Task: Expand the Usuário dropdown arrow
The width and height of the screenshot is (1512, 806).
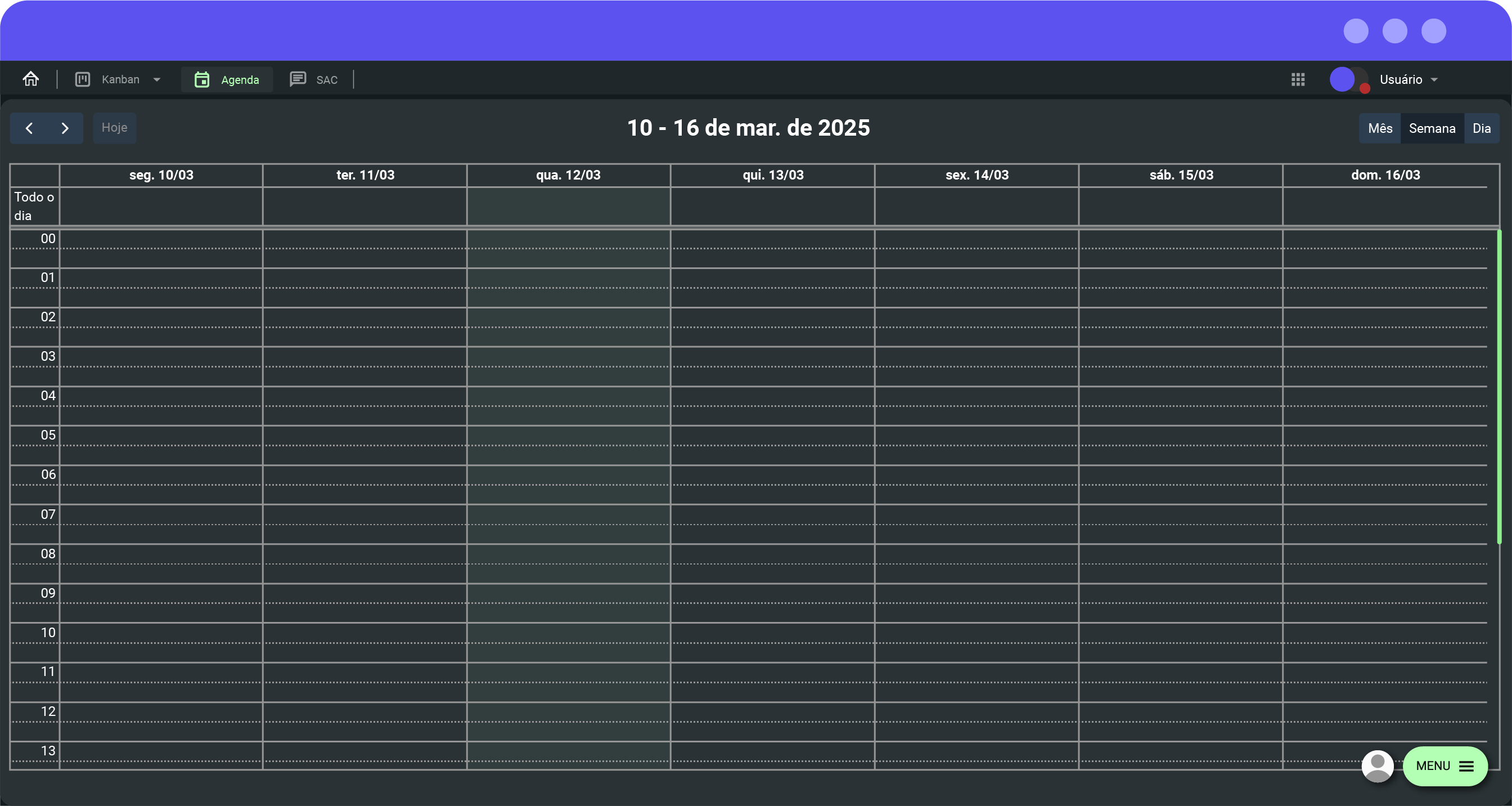Action: tap(1434, 80)
